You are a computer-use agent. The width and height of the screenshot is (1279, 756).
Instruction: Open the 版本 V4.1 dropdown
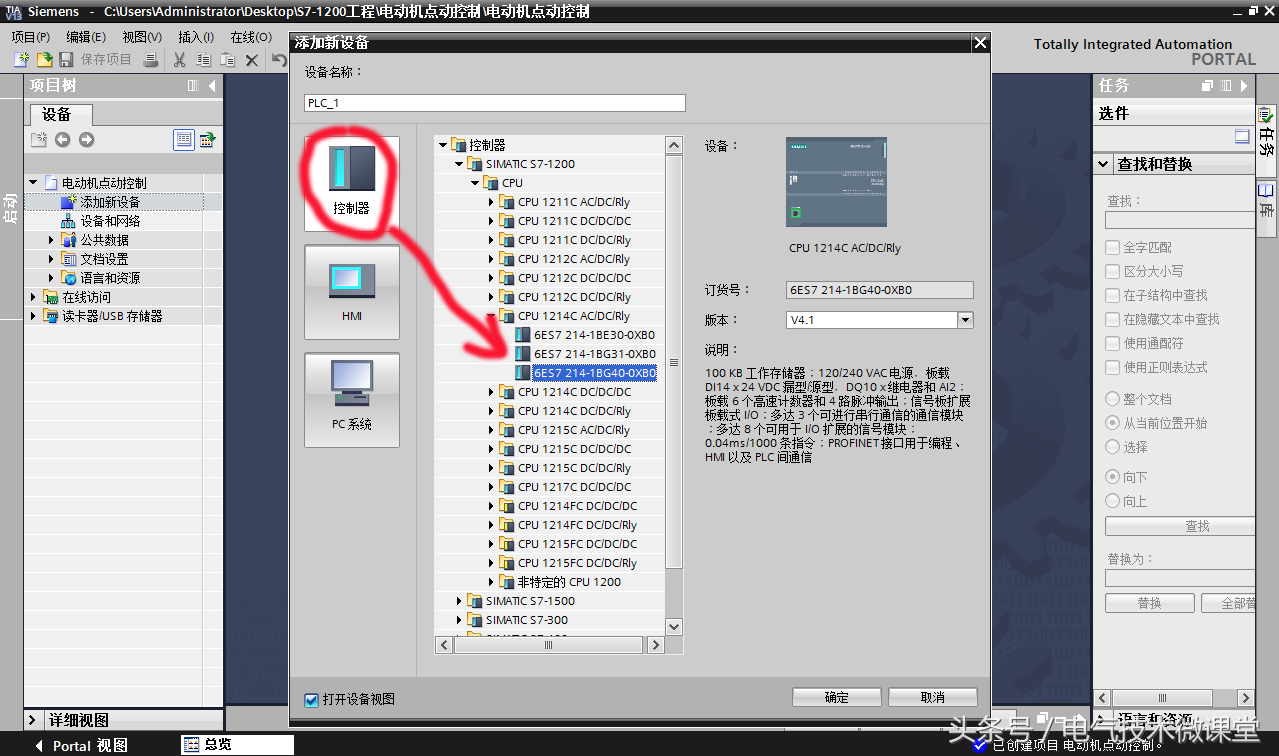click(x=965, y=320)
